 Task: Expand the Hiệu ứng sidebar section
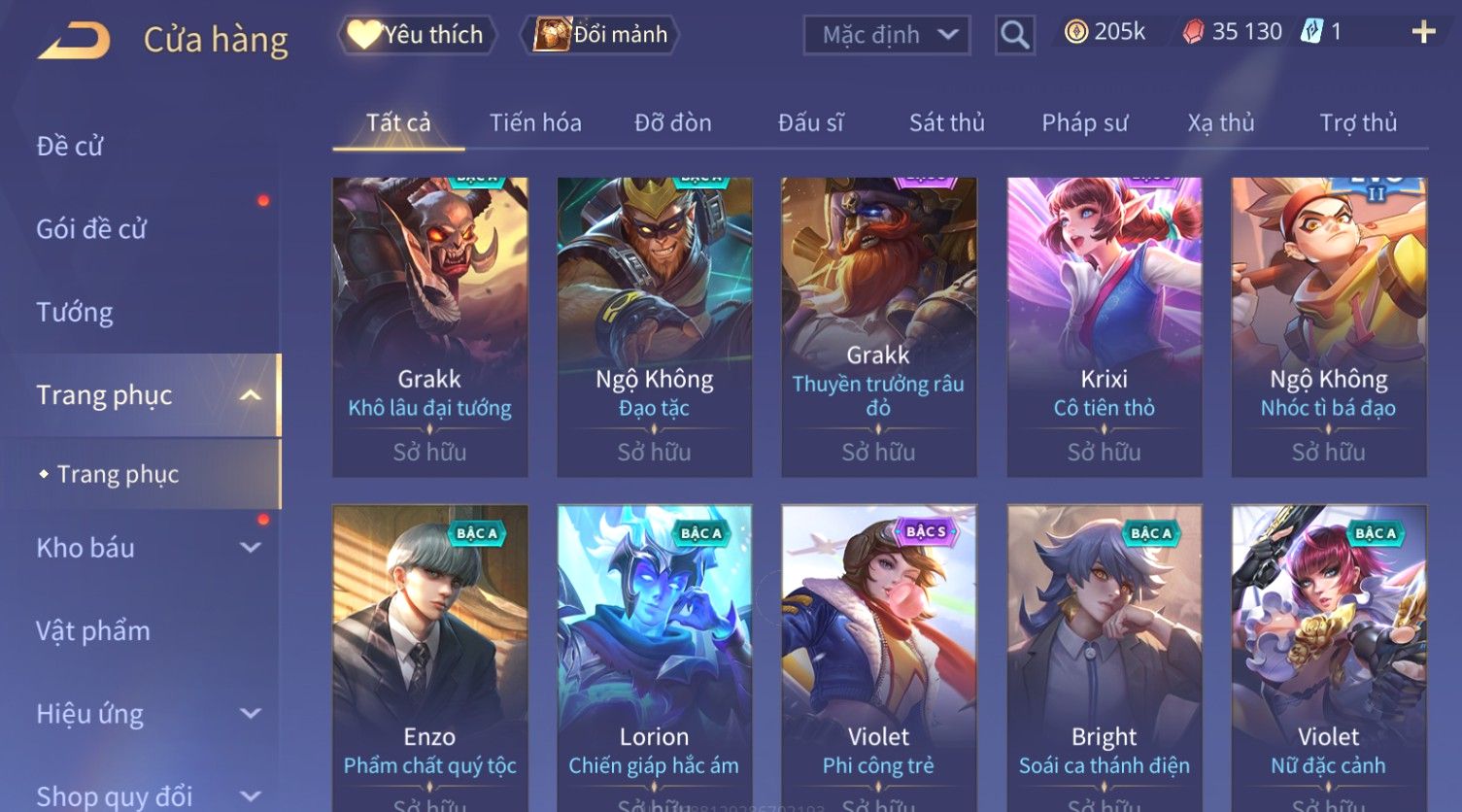251,714
